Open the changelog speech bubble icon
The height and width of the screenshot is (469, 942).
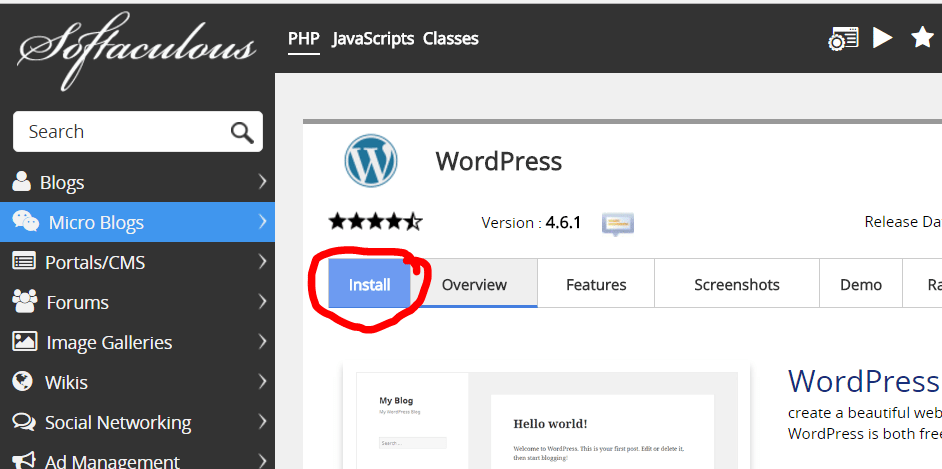click(x=618, y=223)
